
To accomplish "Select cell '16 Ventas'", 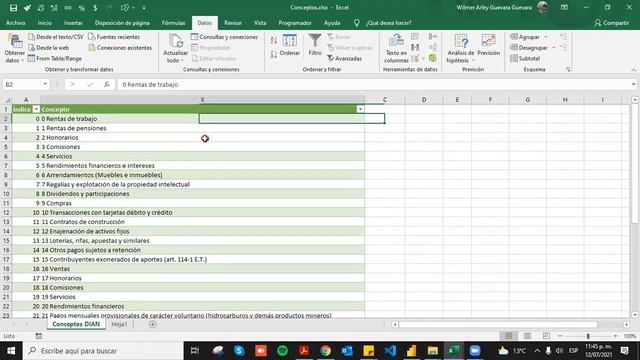I will coord(202,269).
